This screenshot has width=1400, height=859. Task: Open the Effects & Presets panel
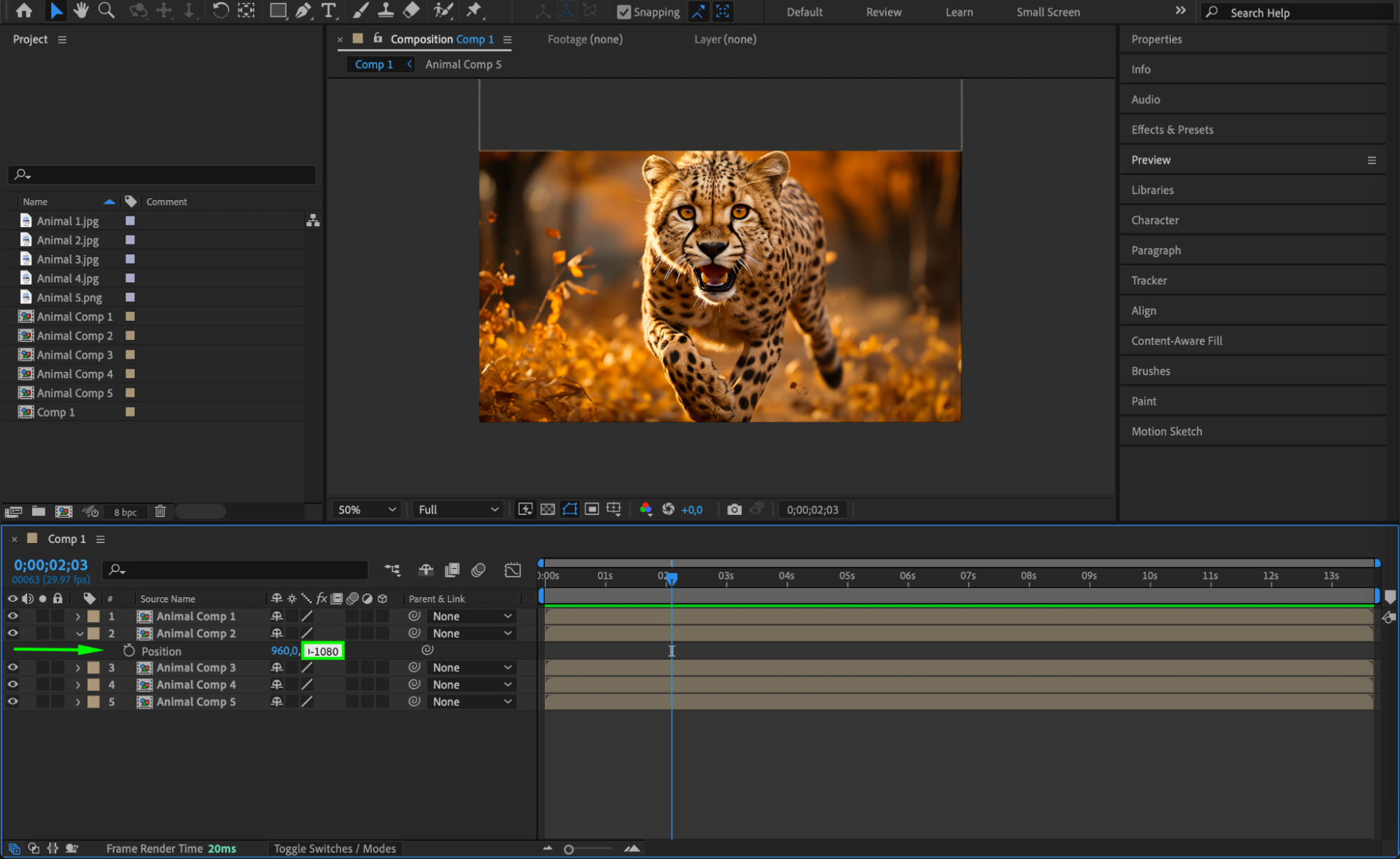click(1172, 130)
